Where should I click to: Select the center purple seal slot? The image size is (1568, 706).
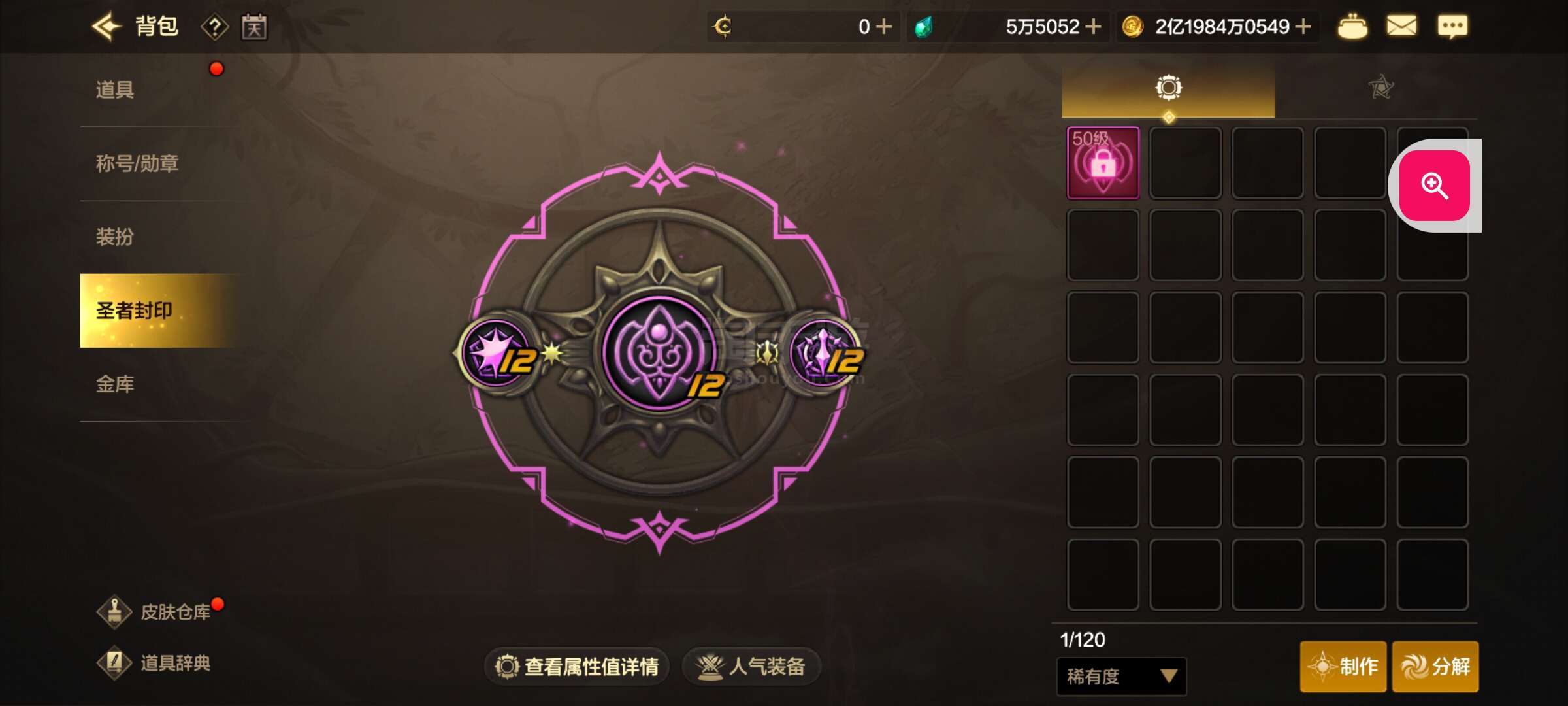(659, 353)
